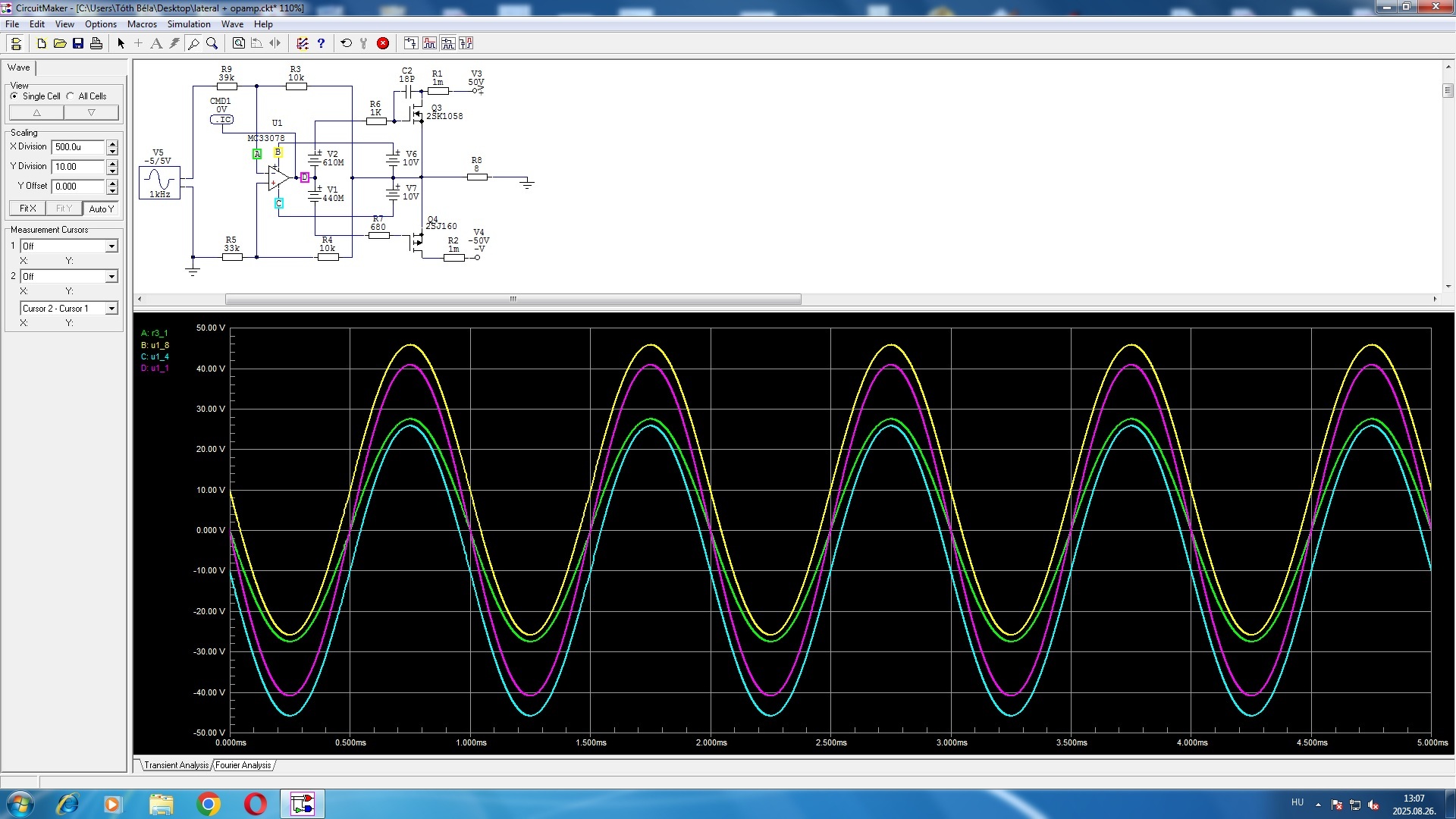Screen dimensions: 1456x819
Task: Click Y Offset stepper arrows
Action: pyautogui.click(x=112, y=187)
